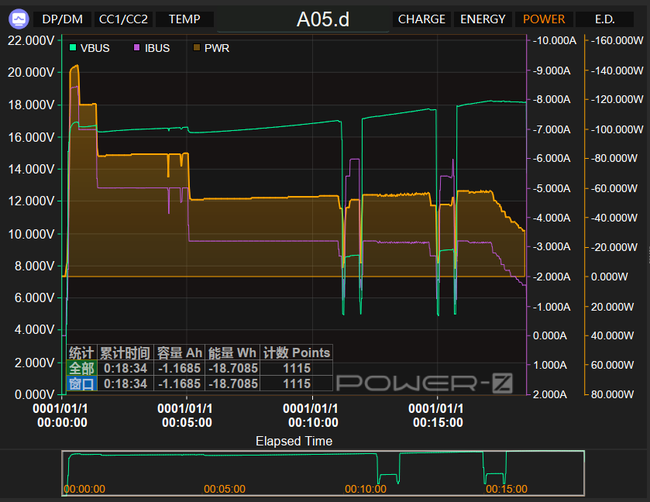Click 00:10:00 marker in overview strip

[x=365, y=489]
